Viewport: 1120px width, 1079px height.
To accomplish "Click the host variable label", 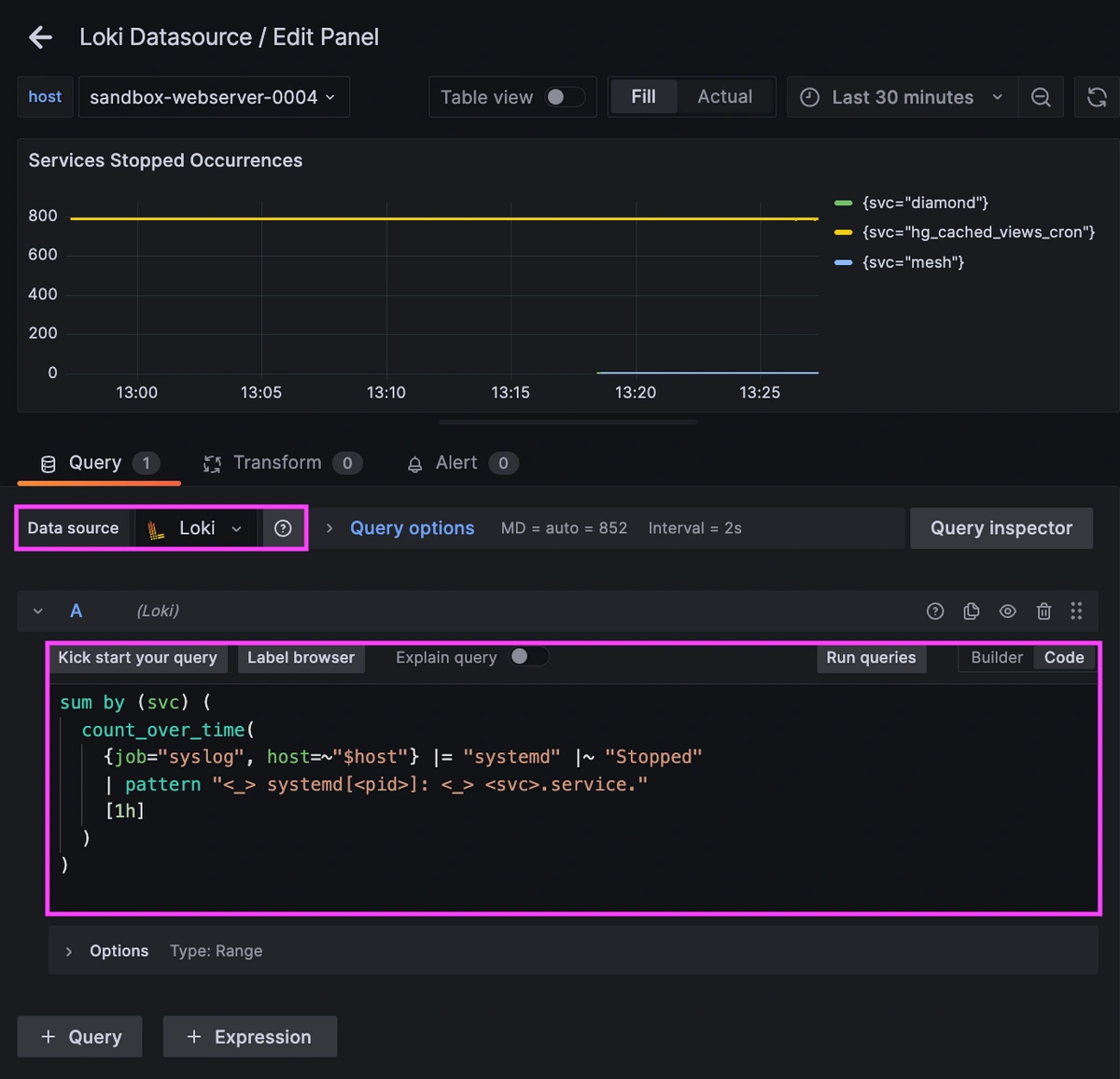I will [x=45, y=97].
